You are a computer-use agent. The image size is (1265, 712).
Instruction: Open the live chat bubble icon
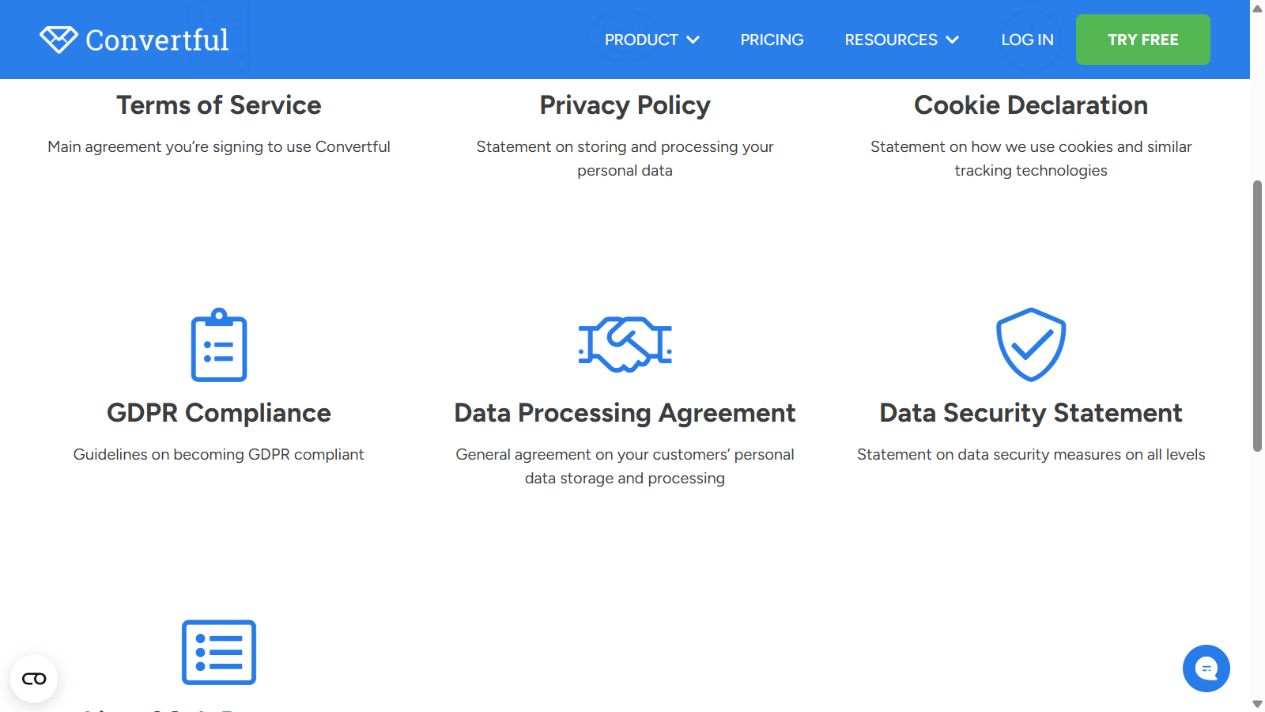(1206, 668)
